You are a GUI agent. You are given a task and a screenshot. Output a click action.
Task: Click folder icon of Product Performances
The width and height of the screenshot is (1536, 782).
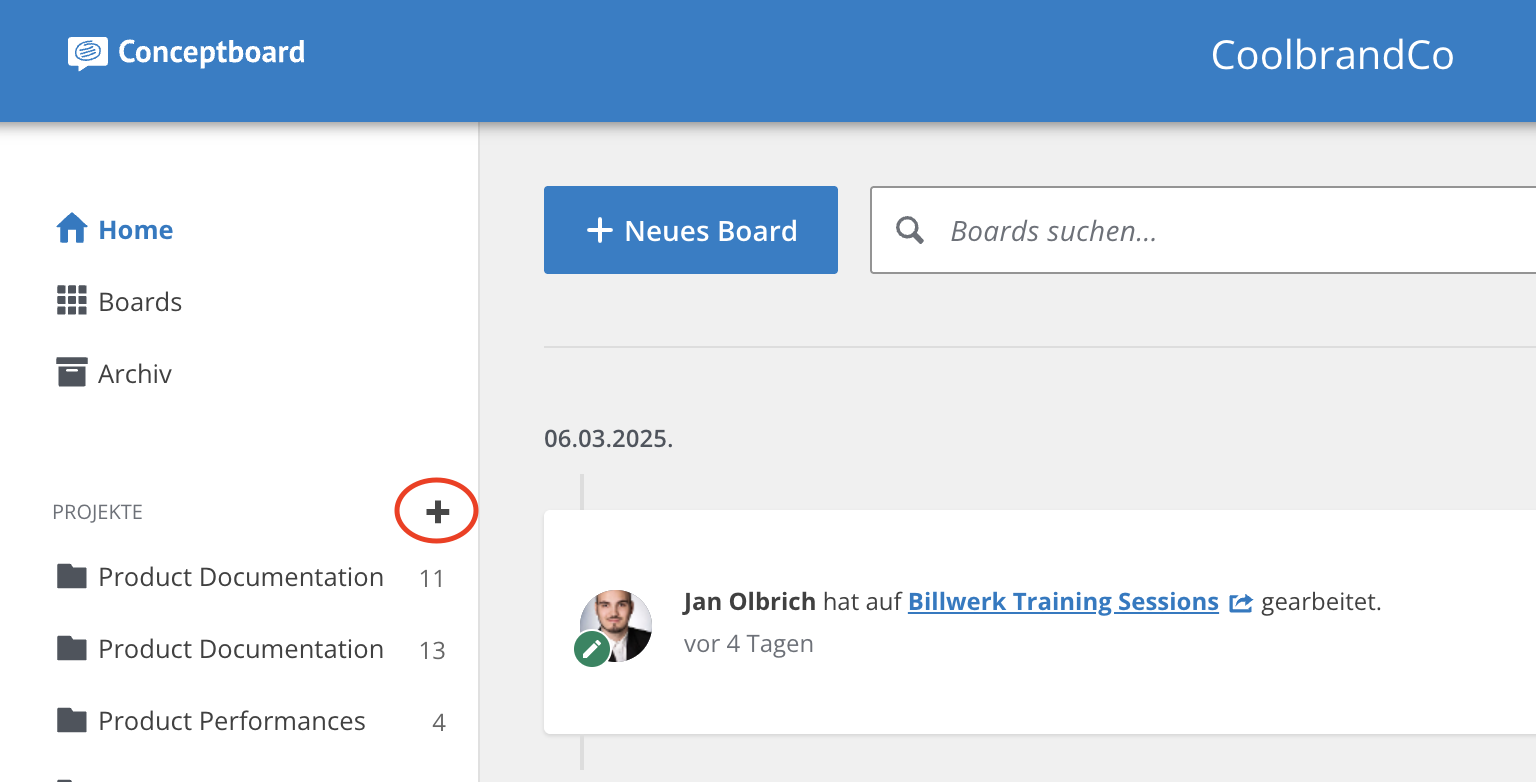click(x=72, y=720)
